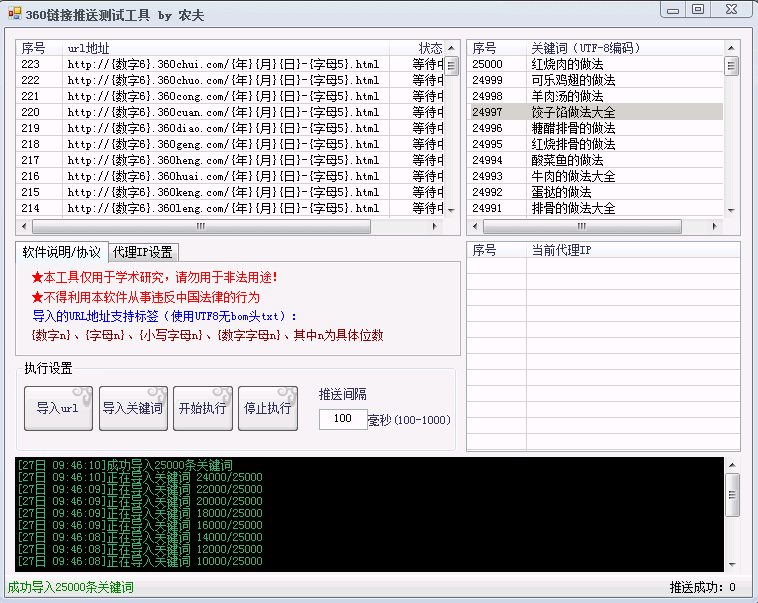Select URL row 215 with 360keng.com
The image size is (758, 603).
230,191
